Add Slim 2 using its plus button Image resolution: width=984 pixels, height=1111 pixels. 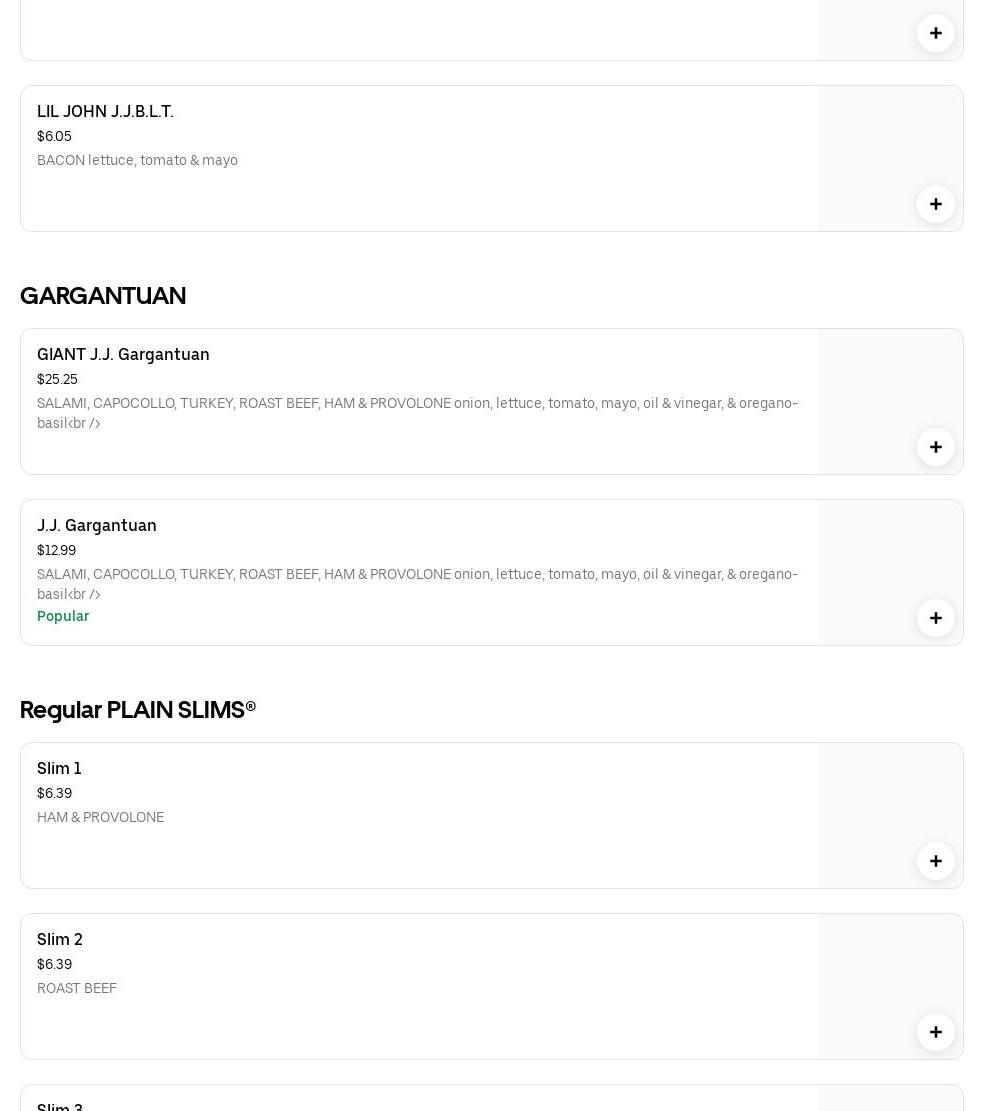click(x=935, y=1032)
